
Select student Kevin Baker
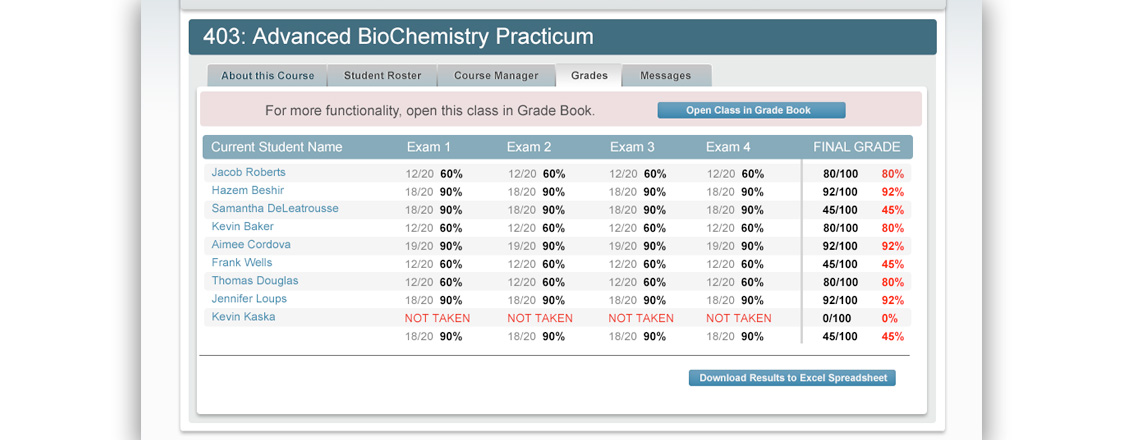click(x=243, y=227)
